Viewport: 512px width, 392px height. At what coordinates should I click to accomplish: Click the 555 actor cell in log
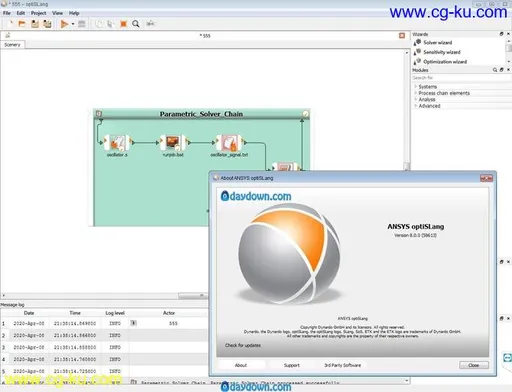point(173,323)
